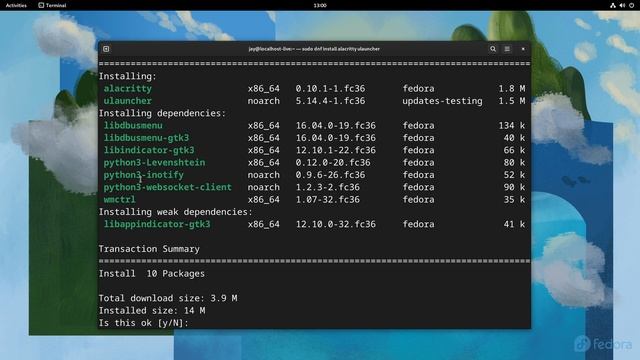
Task: Click python3-websocket-client package name
Action: point(167,187)
